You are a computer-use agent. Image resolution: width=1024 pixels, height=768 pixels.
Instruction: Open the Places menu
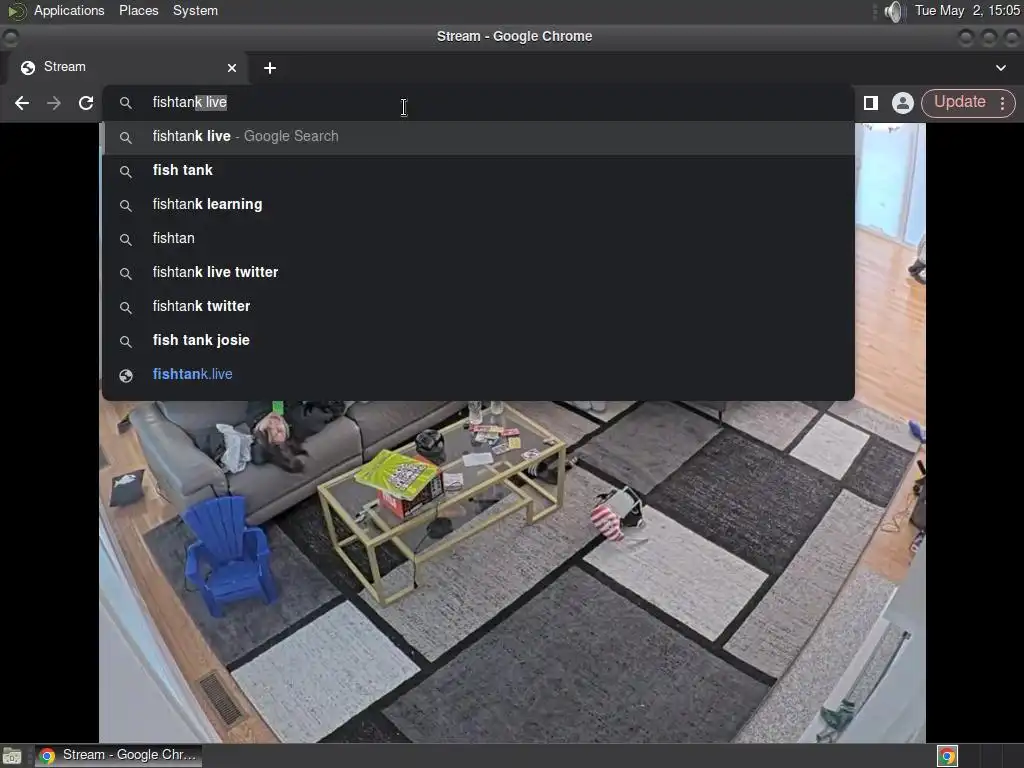tap(138, 10)
